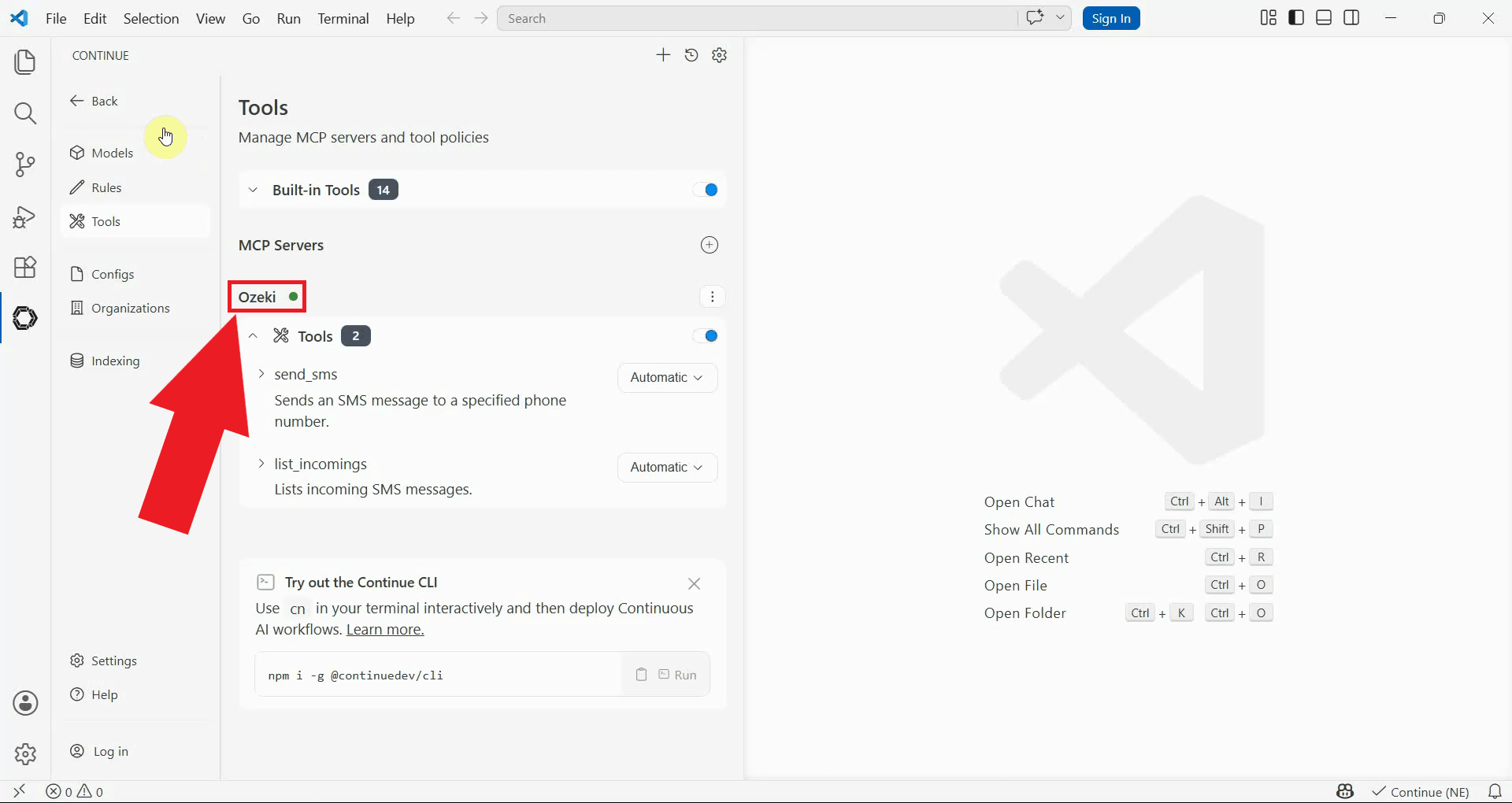Image resolution: width=1512 pixels, height=803 pixels.
Task: Copy the npm install command
Action: (641, 675)
